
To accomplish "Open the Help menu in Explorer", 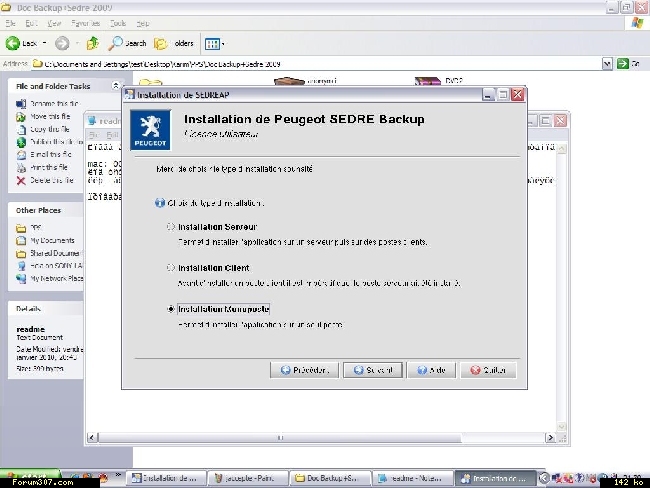I will tap(143, 23).
